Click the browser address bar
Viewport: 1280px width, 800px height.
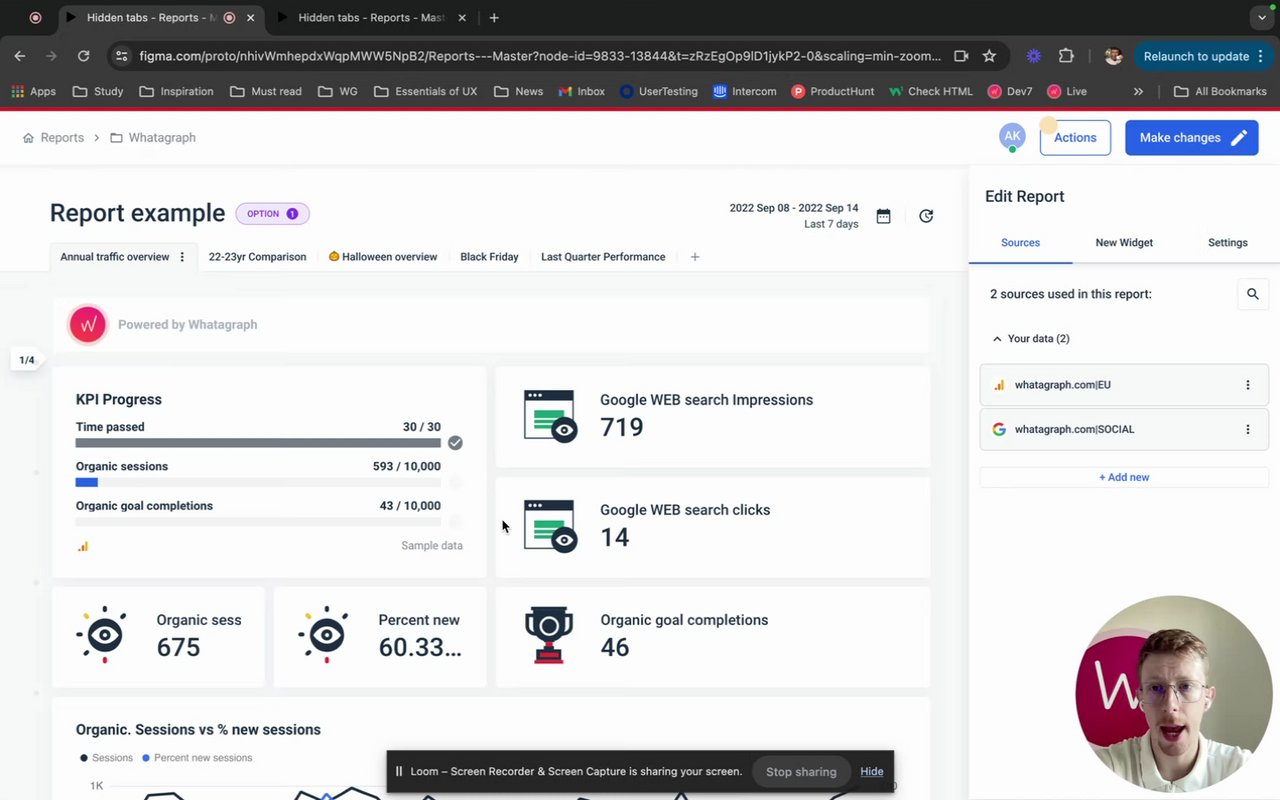540,56
